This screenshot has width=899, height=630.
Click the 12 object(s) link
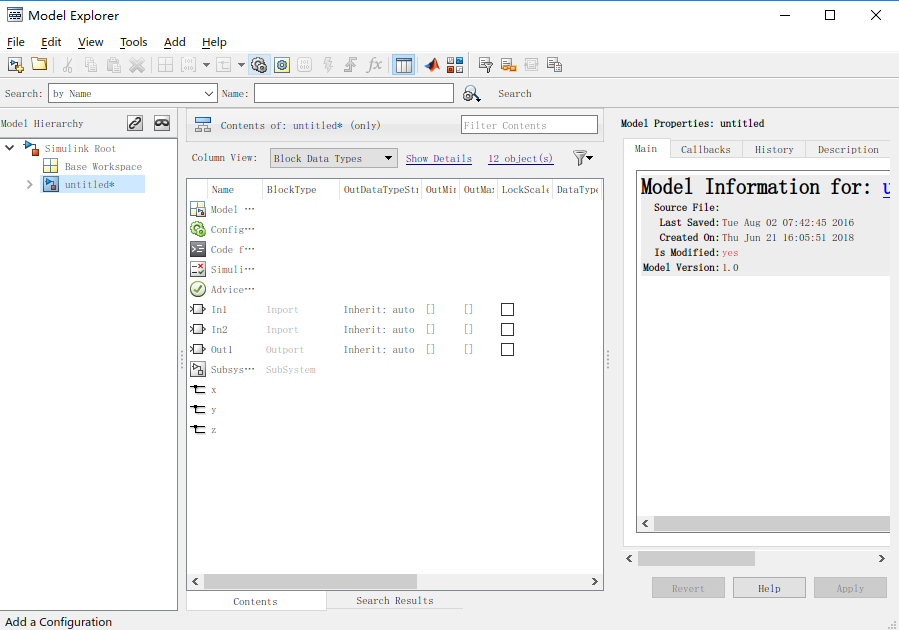(x=521, y=158)
